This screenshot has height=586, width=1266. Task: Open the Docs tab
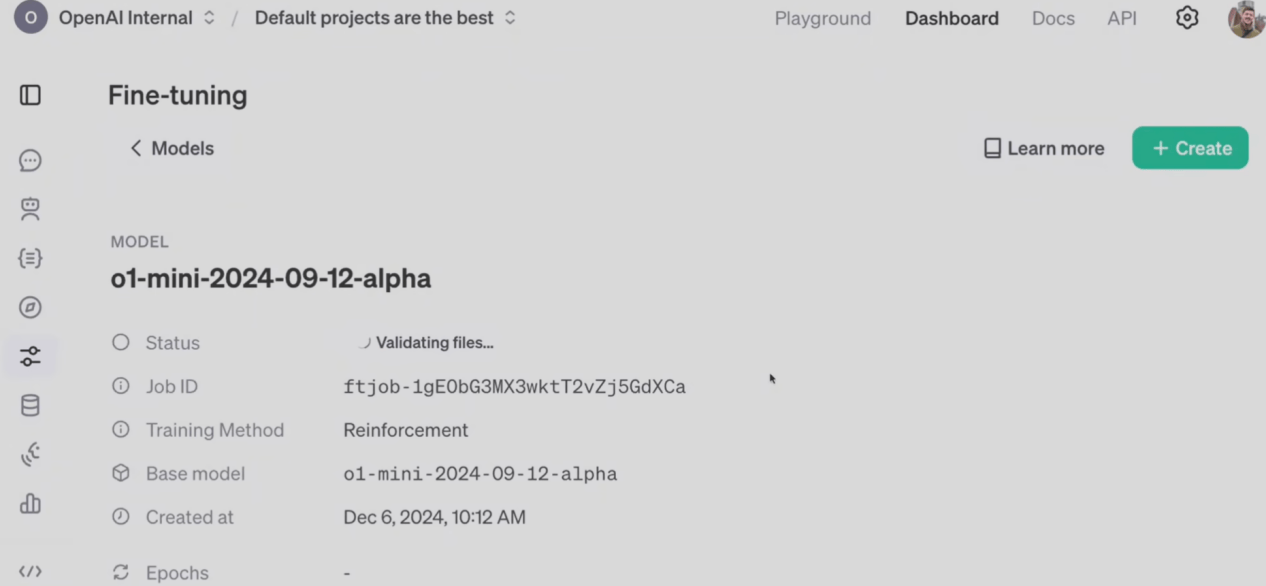coord(1053,18)
